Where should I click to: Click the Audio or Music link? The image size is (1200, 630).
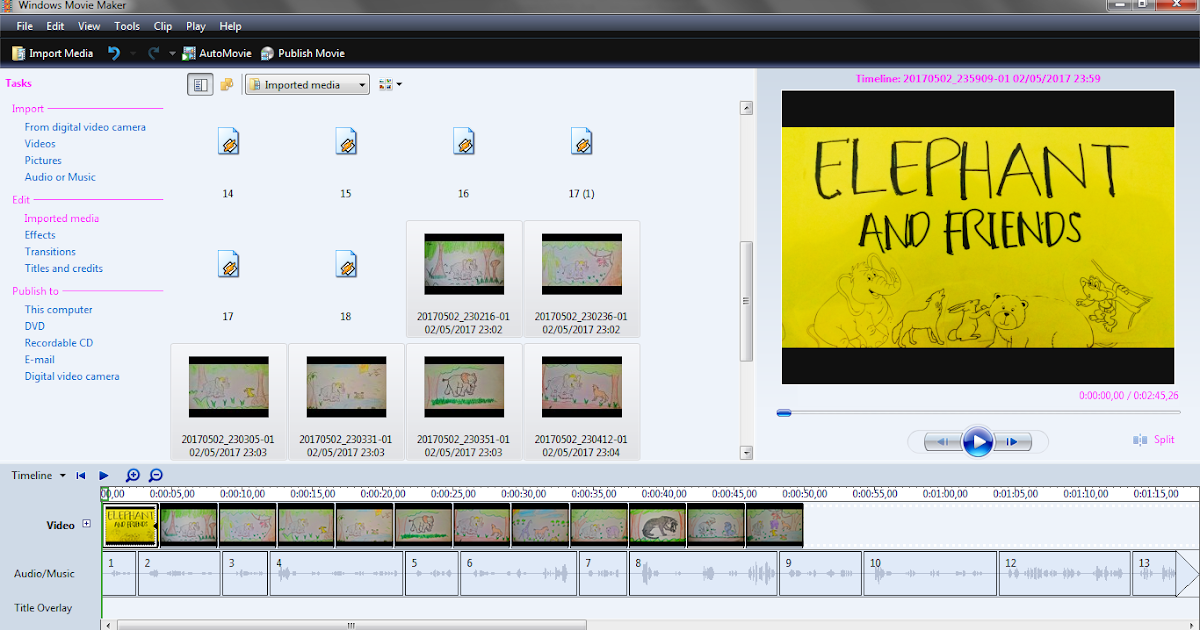60,177
